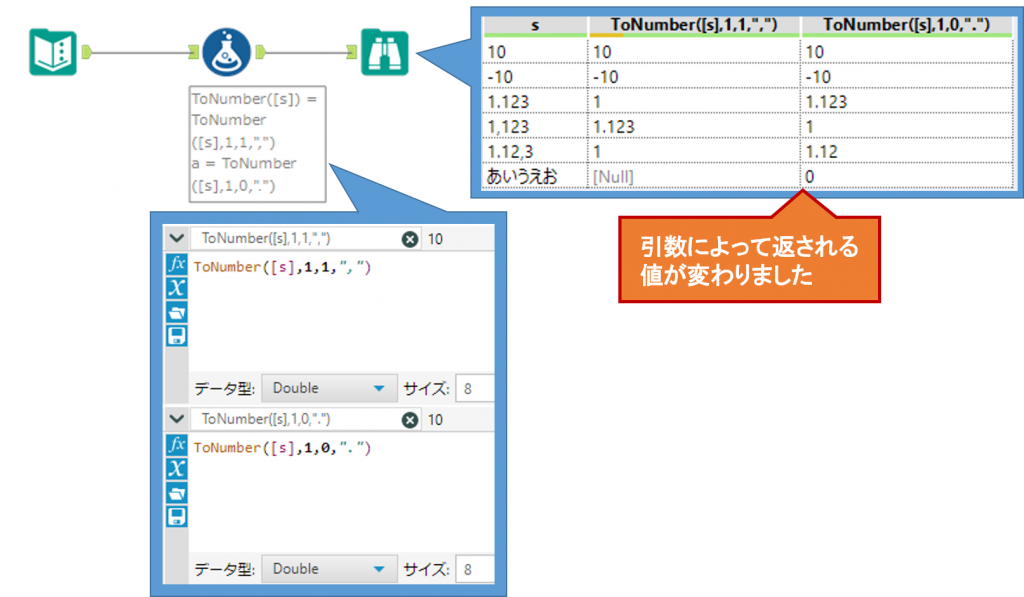Open X columns and constants for first expression

click(177, 289)
